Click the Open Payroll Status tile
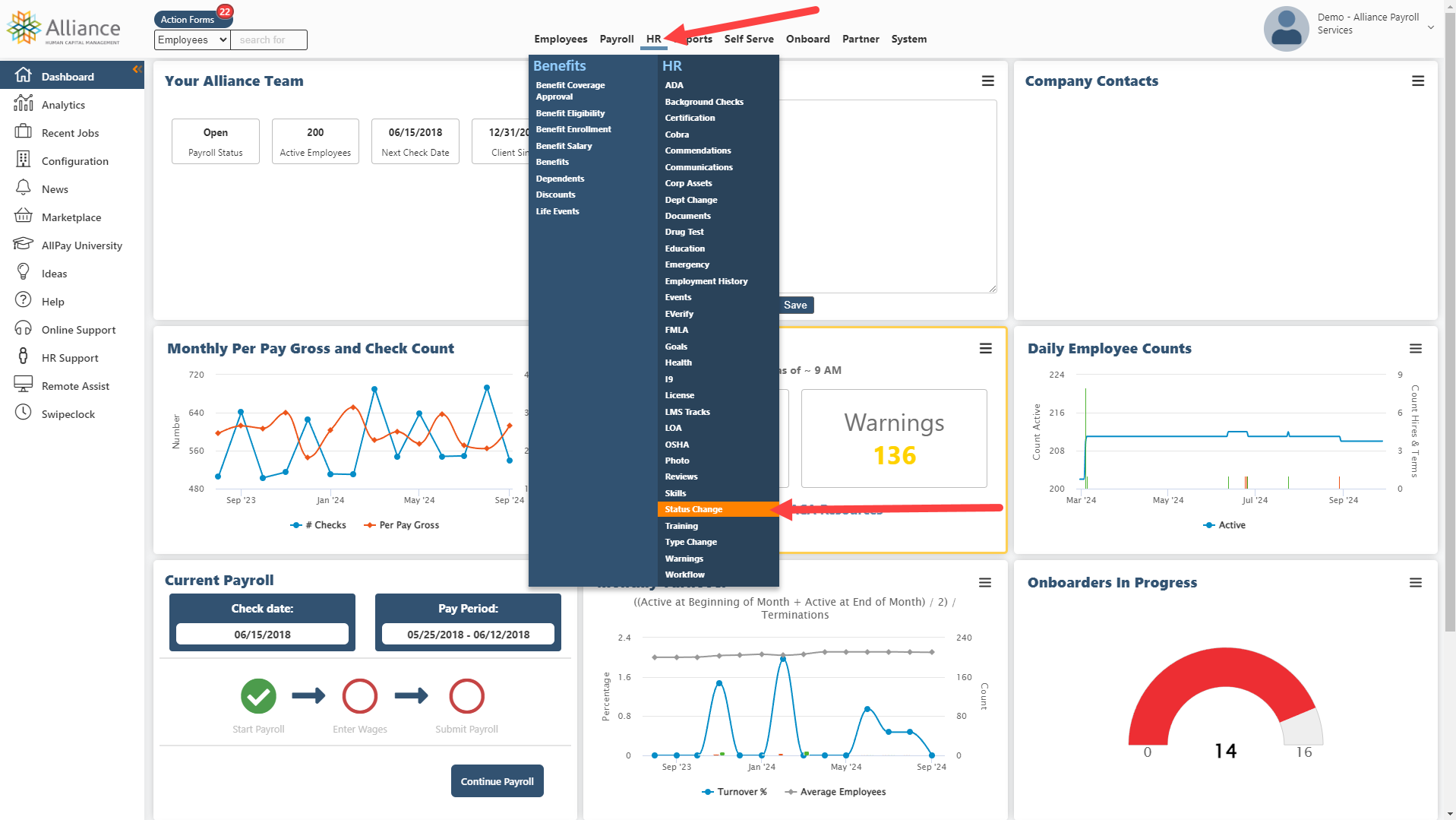 click(216, 141)
